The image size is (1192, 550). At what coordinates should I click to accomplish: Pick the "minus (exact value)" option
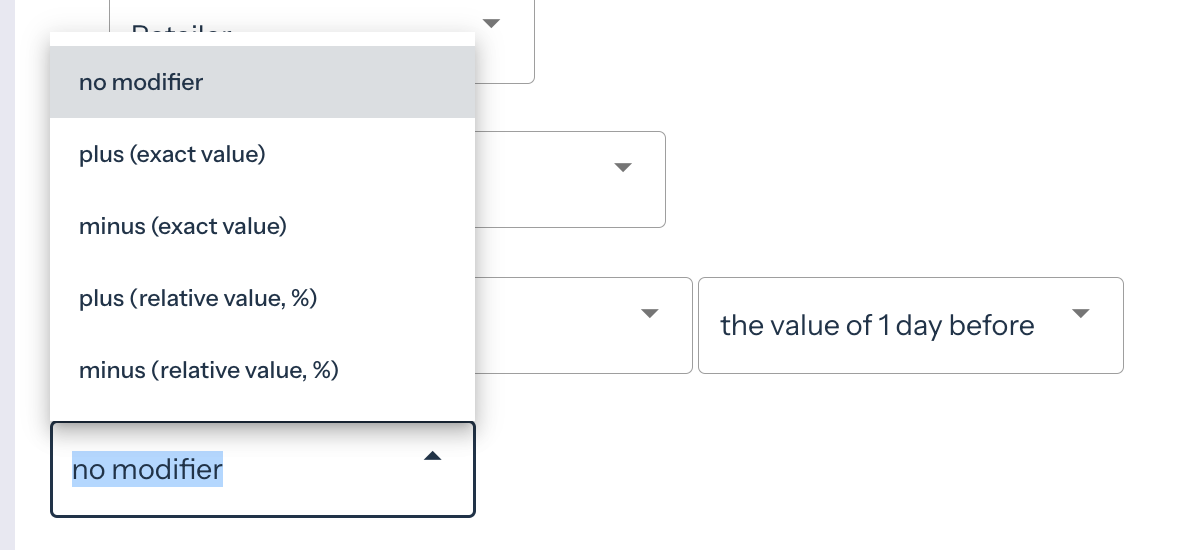point(183,227)
